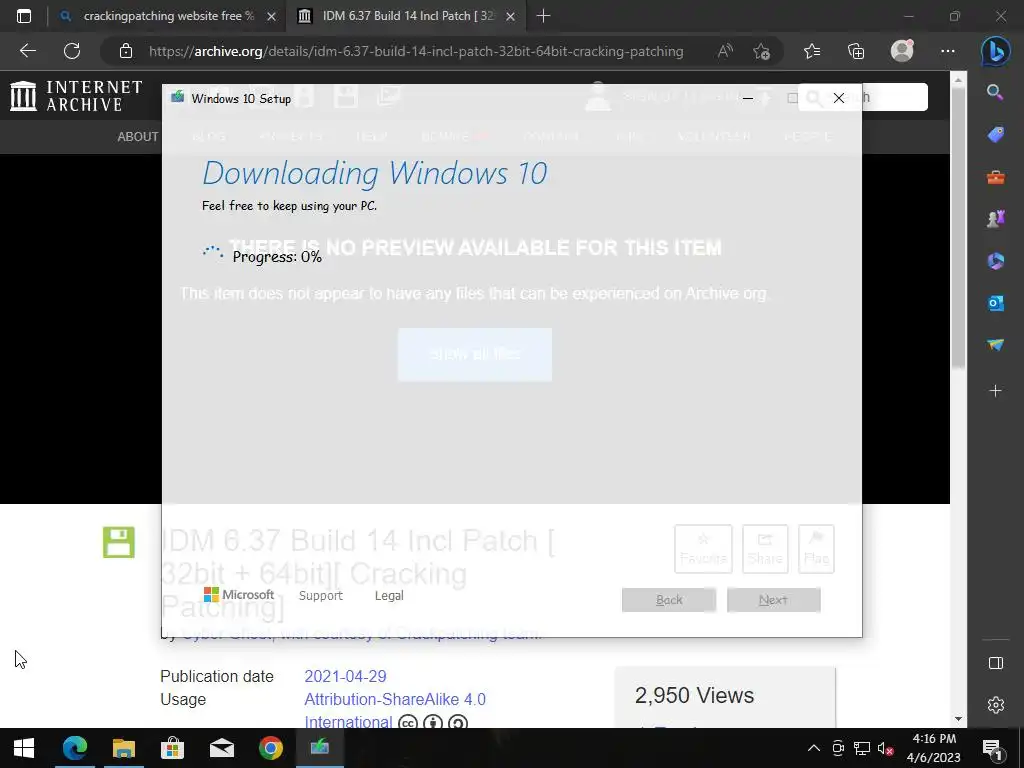This screenshot has width=1024, height=768.
Task: Open the Read aloud icon
Action: coord(725,51)
